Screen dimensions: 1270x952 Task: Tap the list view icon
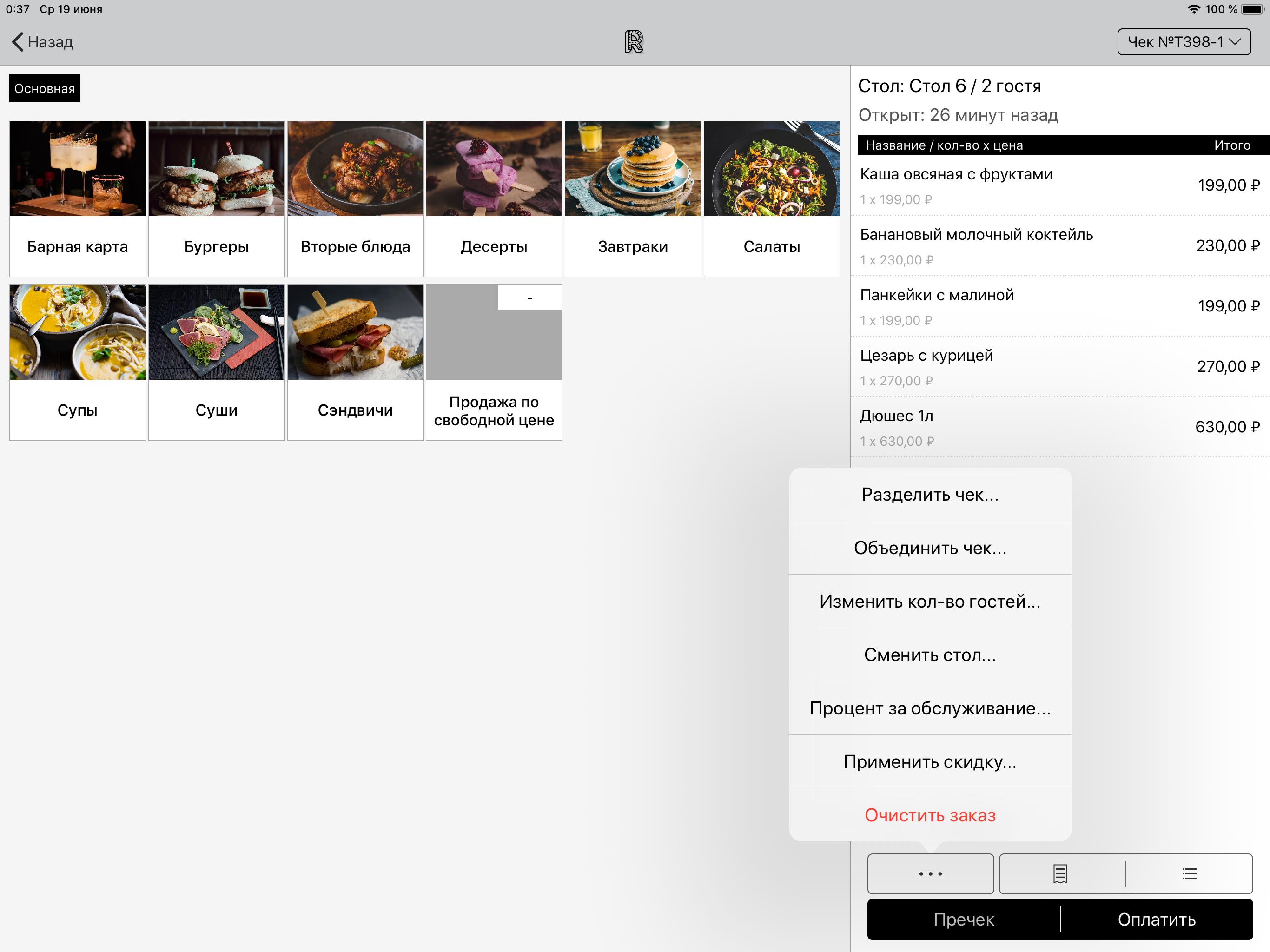click(x=1189, y=873)
